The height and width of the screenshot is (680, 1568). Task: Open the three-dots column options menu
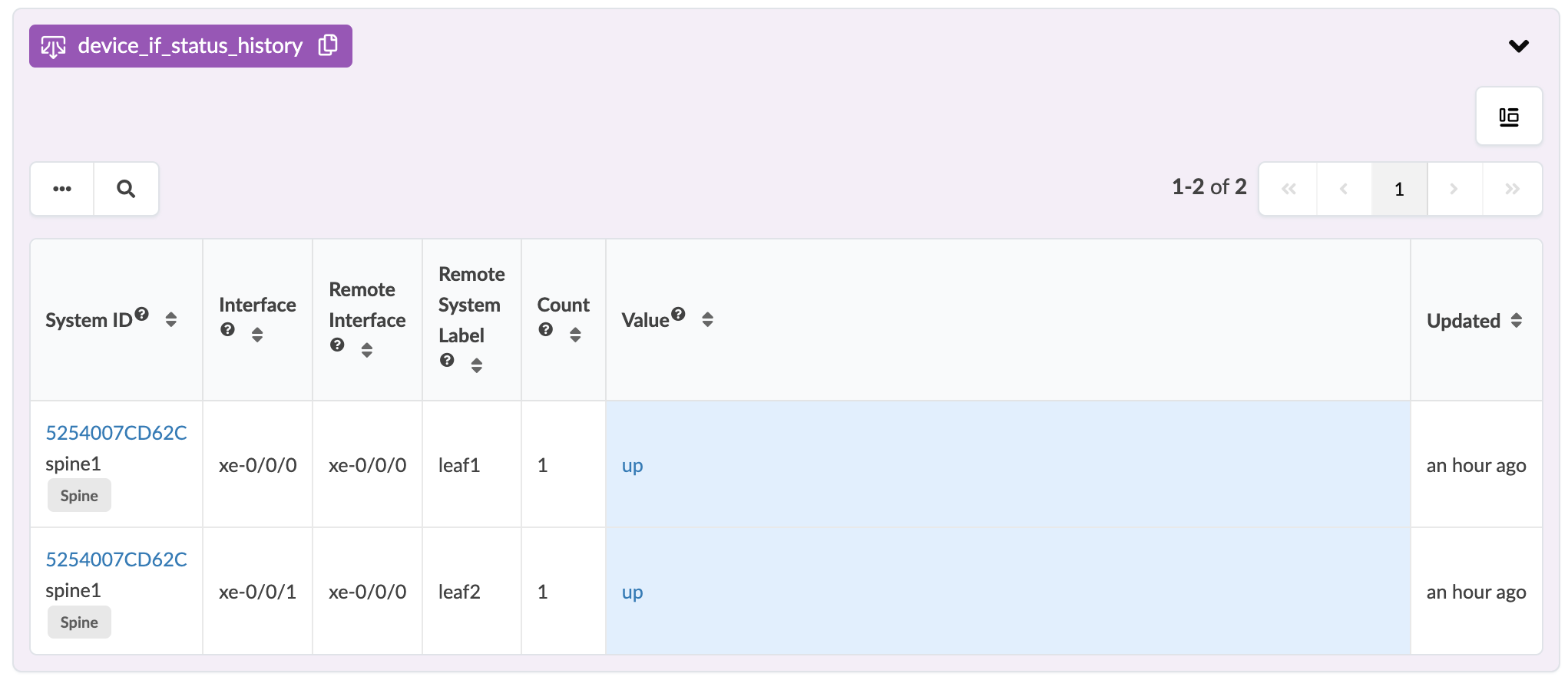(62, 189)
